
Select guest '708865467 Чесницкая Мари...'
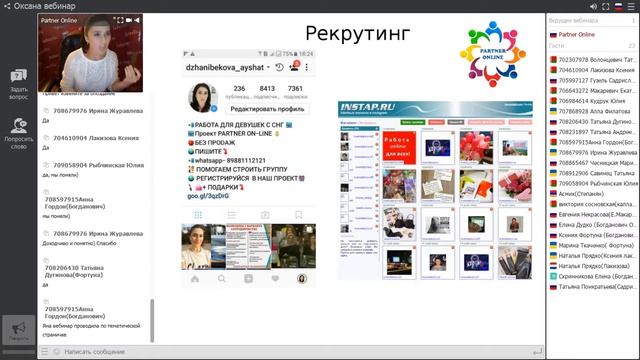click(593, 163)
